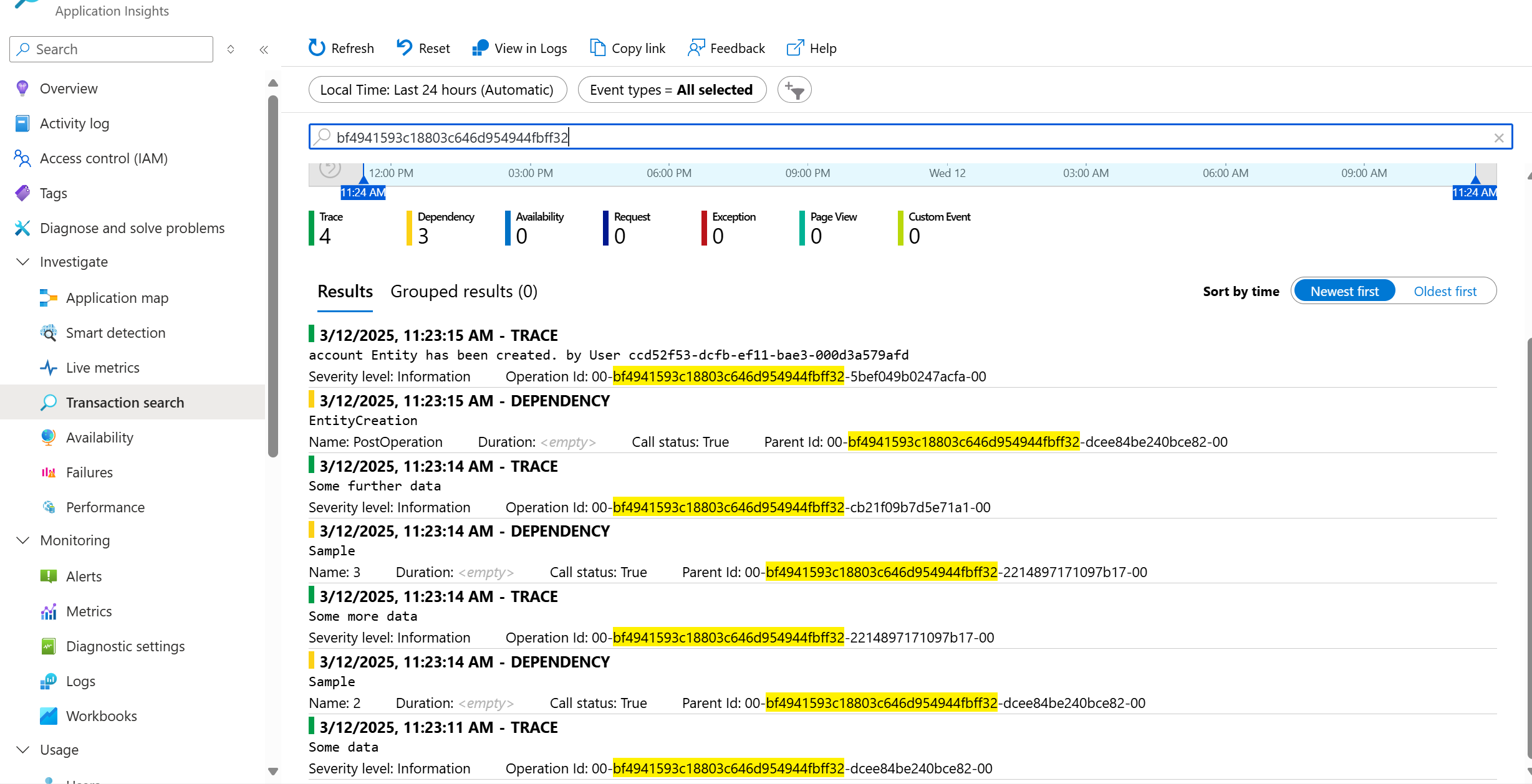Image resolution: width=1532 pixels, height=784 pixels.
Task: Open Workbooks
Action: click(101, 716)
